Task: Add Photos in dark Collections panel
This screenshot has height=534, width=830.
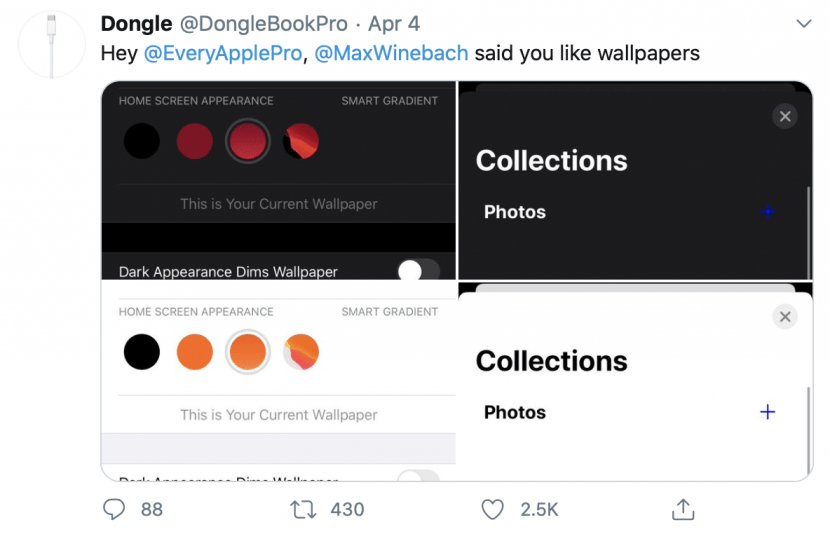Action: (768, 212)
